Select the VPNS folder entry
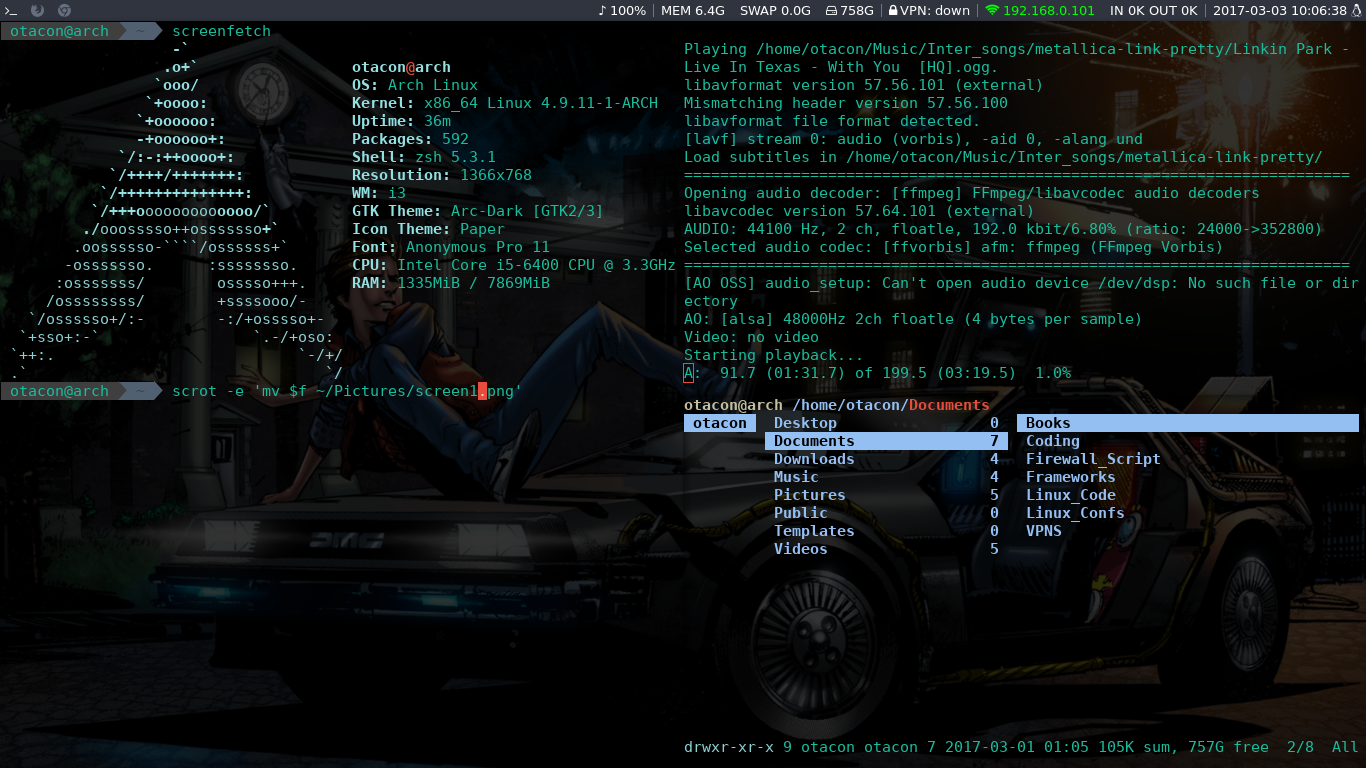The height and width of the screenshot is (768, 1366). coord(1044,531)
